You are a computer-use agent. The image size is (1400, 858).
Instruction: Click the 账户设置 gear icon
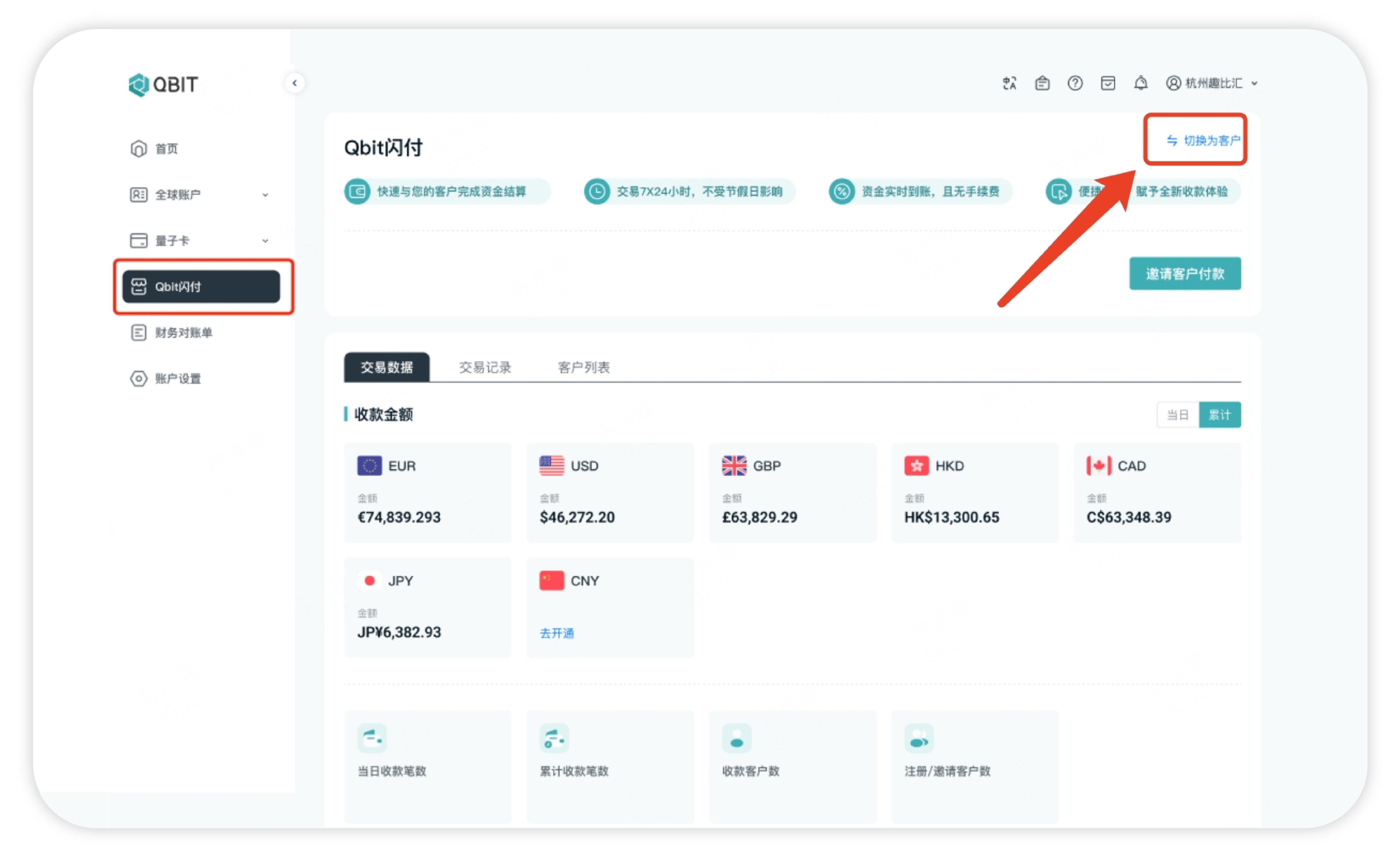[x=139, y=380]
